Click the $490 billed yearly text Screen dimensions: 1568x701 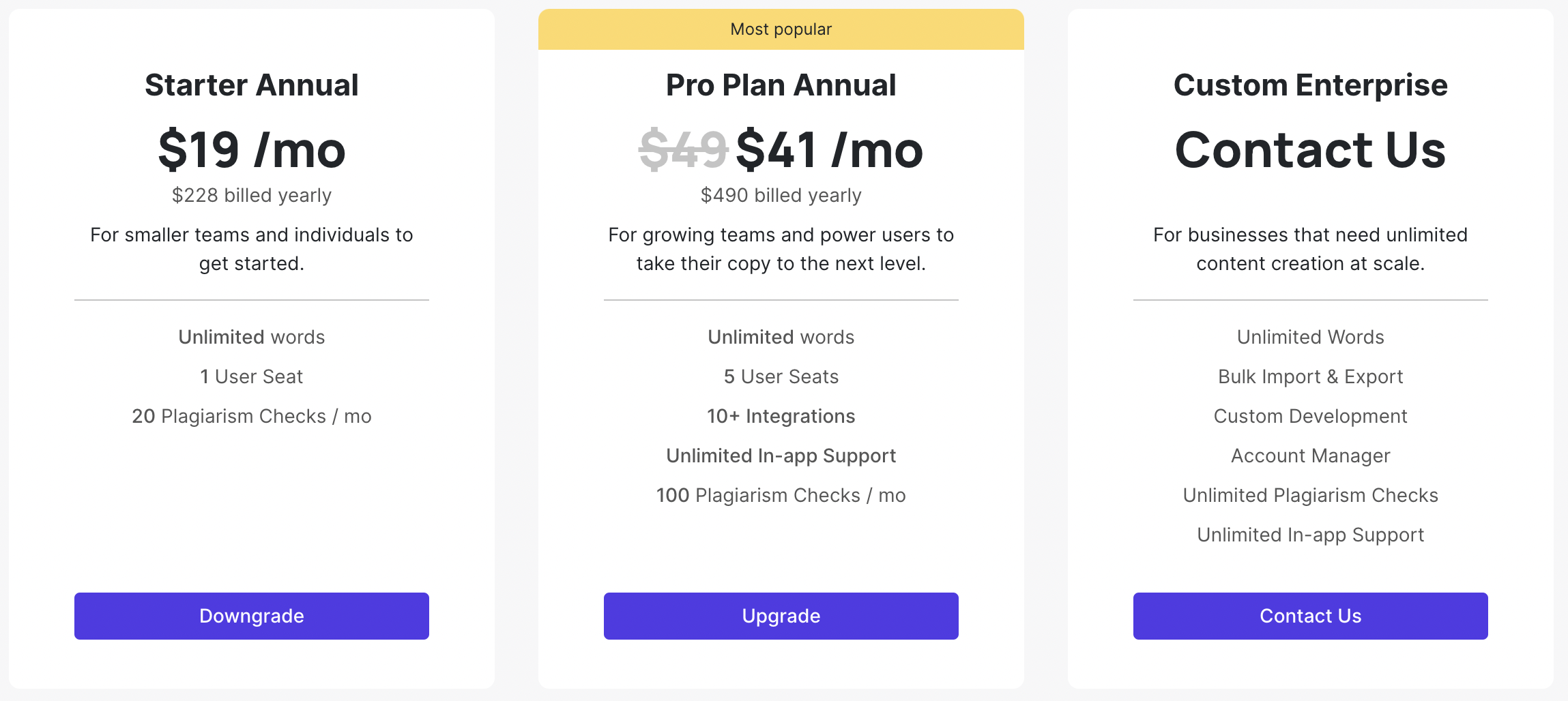(x=781, y=196)
